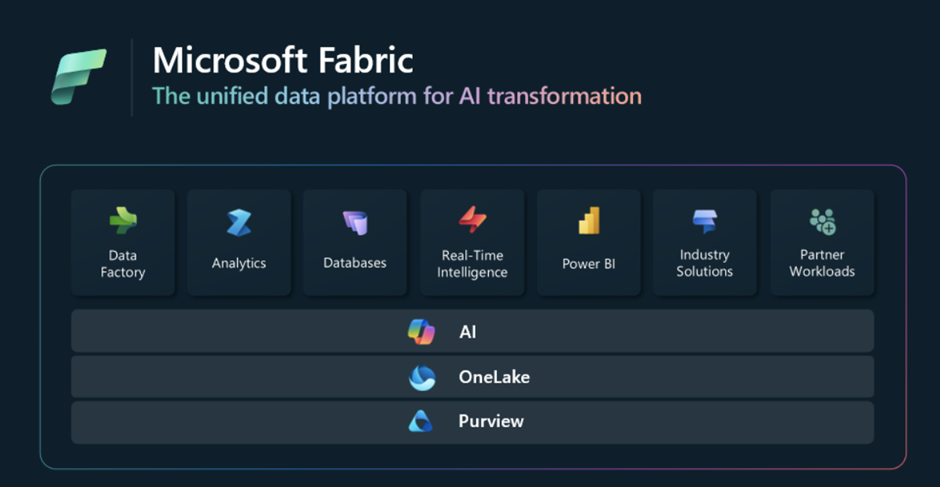Select the Industry Solutions label
The width and height of the screenshot is (940, 487).
(704, 263)
